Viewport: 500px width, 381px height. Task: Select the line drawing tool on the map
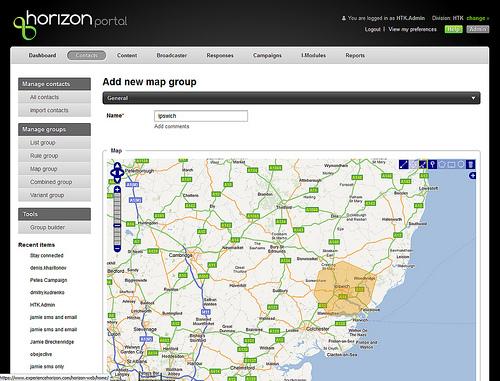coord(404,164)
